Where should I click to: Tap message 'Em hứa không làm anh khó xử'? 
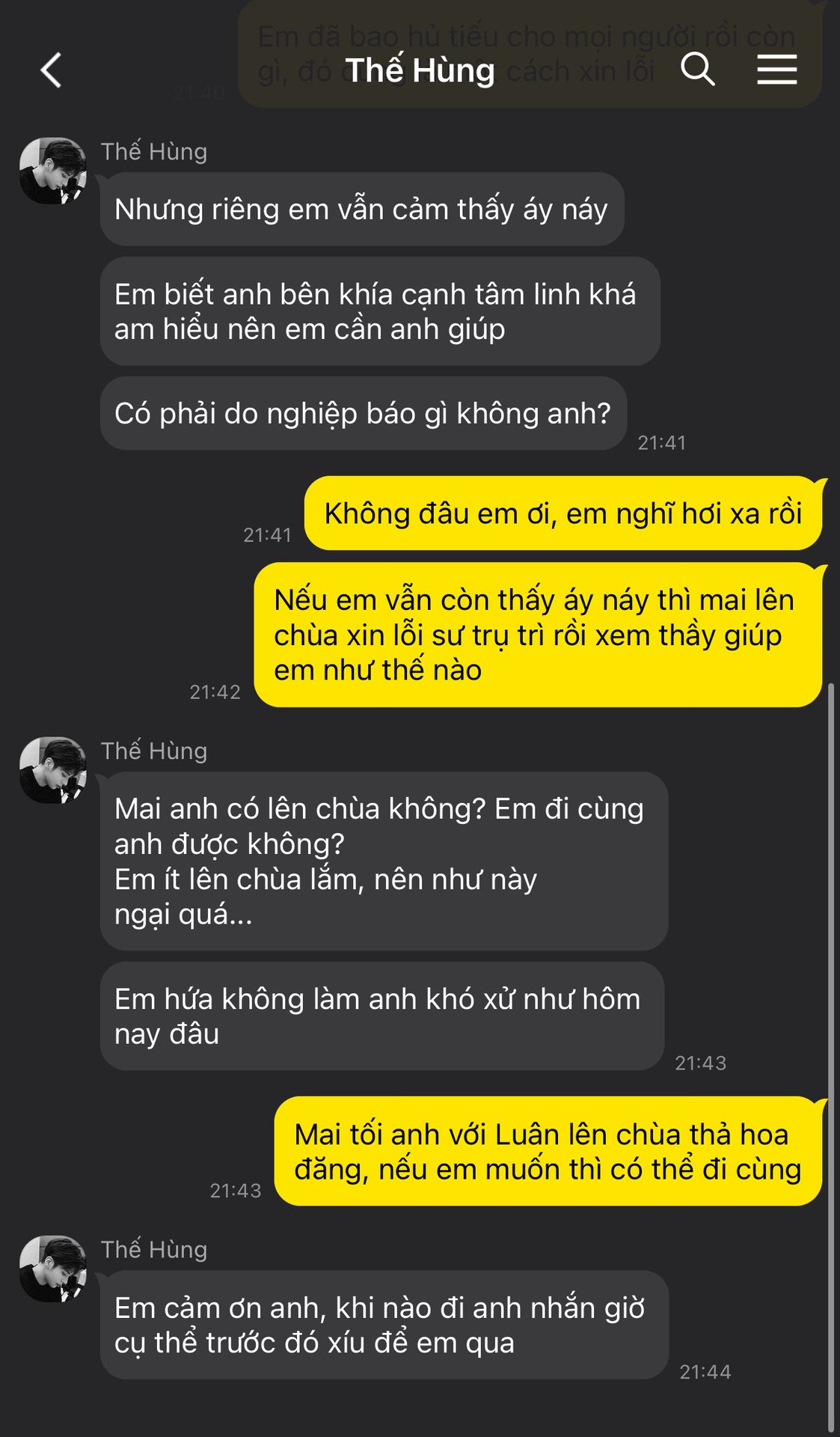coord(382,1016)
